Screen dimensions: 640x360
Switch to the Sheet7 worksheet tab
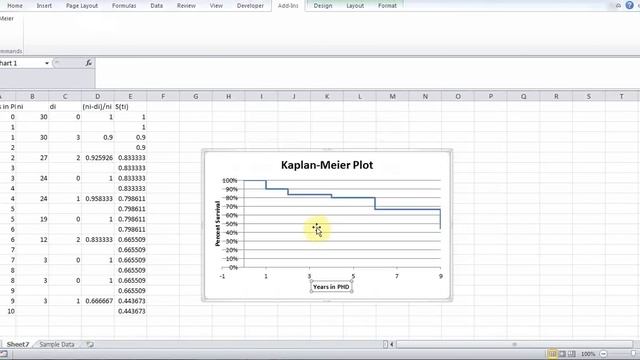pyautogui.click(x=18, y=344)
